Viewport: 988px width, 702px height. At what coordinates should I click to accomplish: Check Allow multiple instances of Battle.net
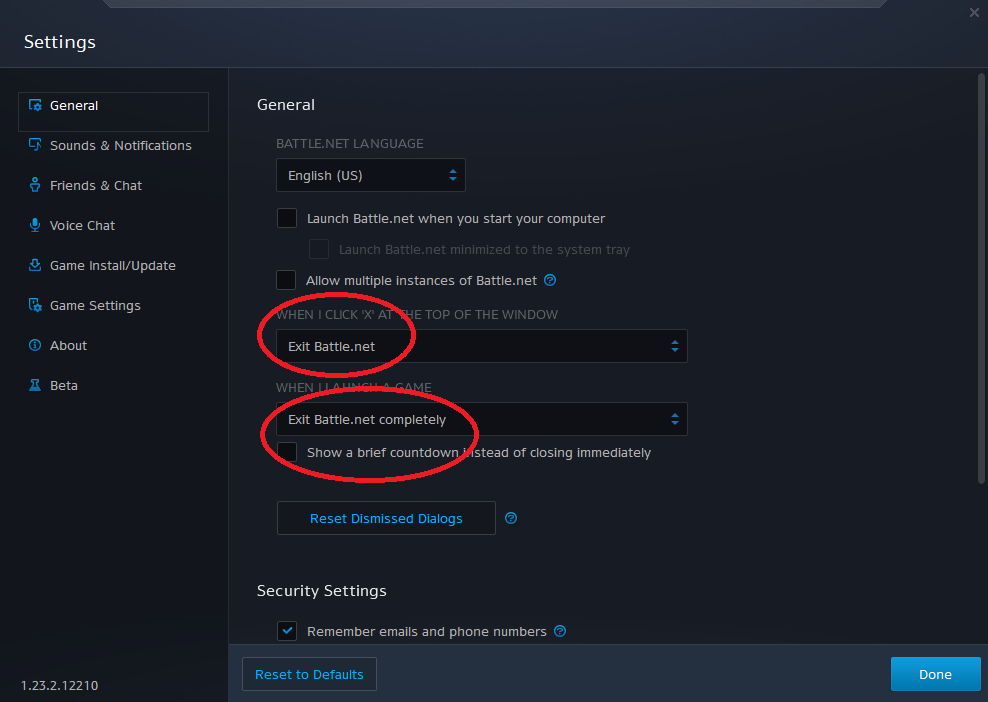[x=286, y=280]
